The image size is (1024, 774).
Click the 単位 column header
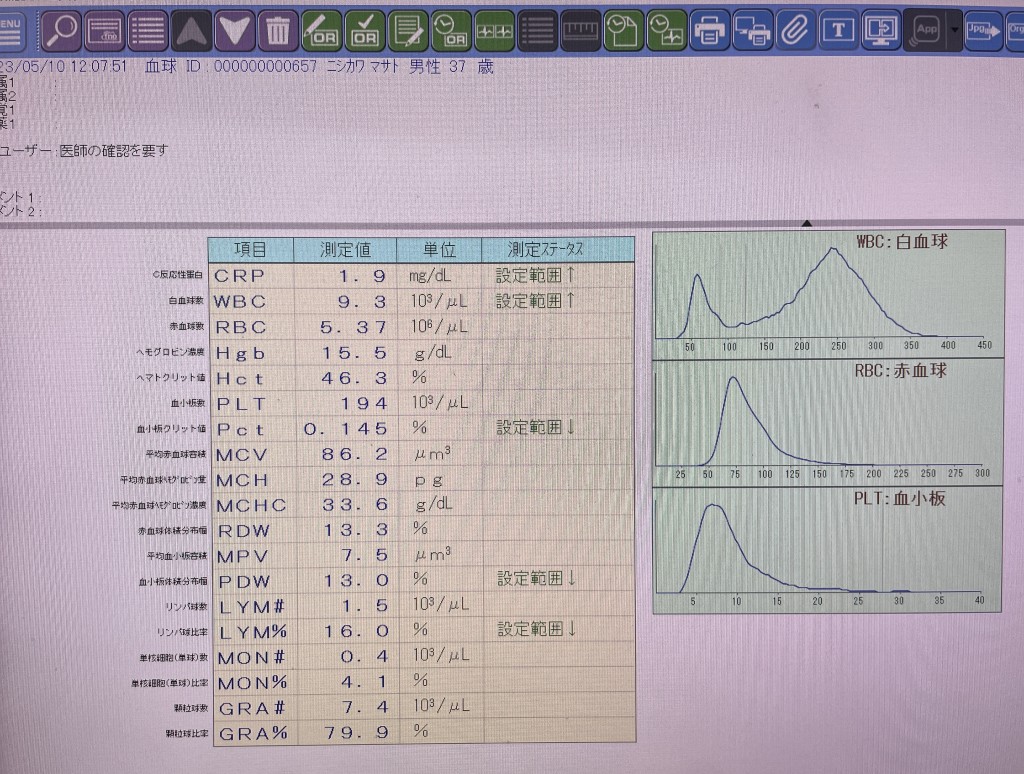(440, 249)
